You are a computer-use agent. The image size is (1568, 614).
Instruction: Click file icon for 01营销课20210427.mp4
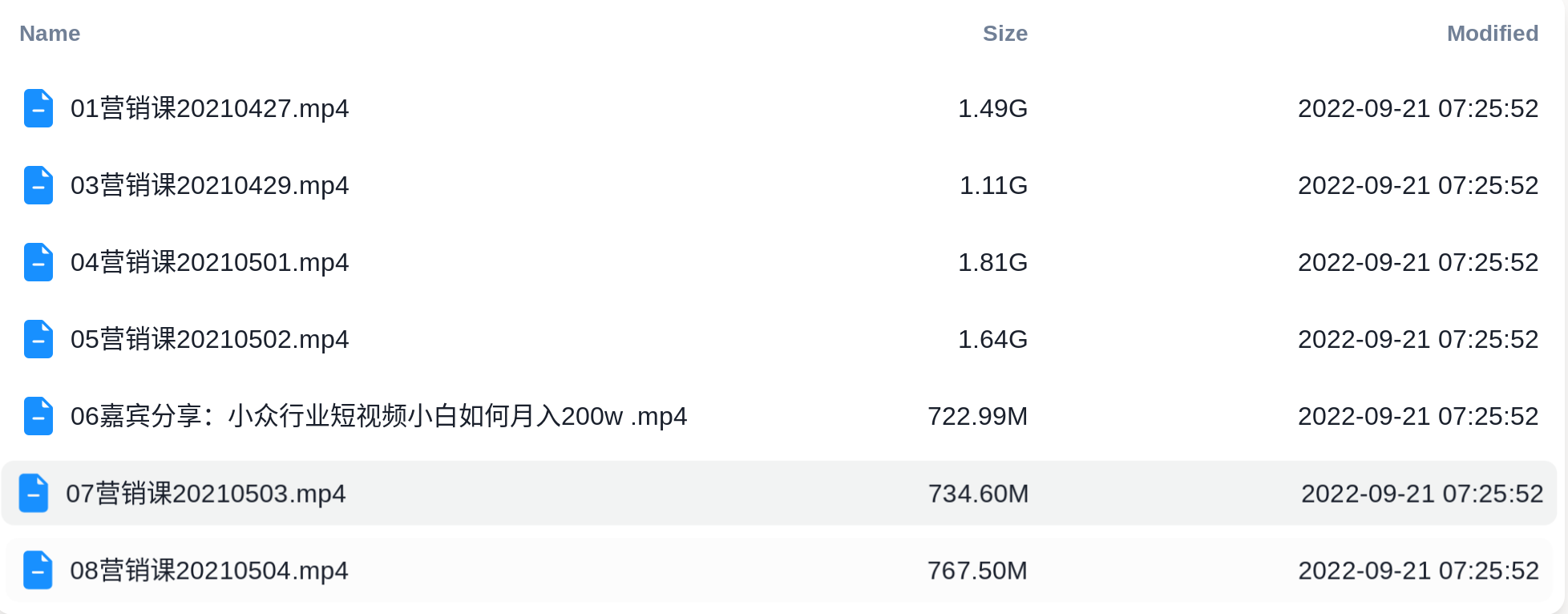point(38,108)
